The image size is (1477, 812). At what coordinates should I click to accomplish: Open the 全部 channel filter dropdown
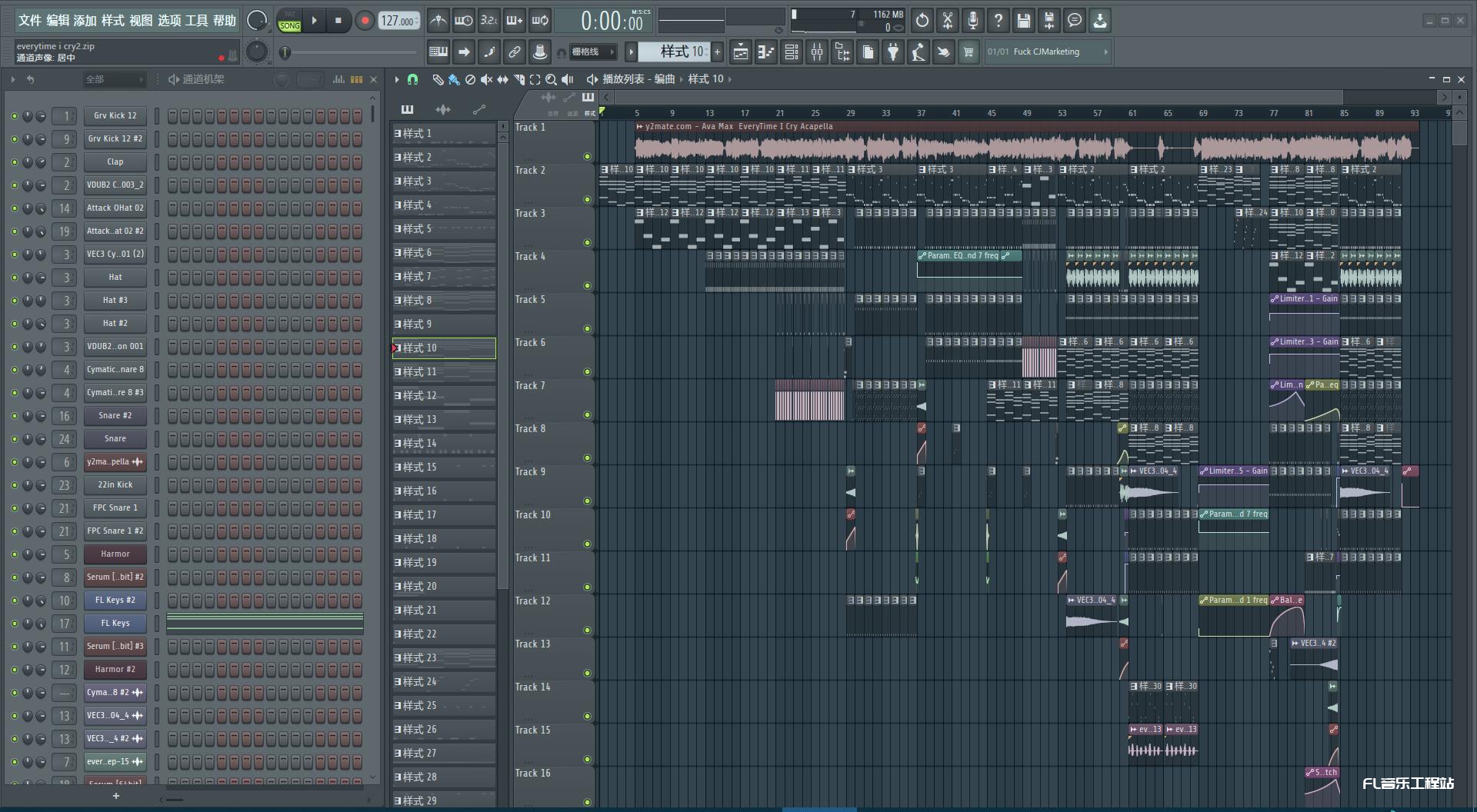[x=114, y=79]
